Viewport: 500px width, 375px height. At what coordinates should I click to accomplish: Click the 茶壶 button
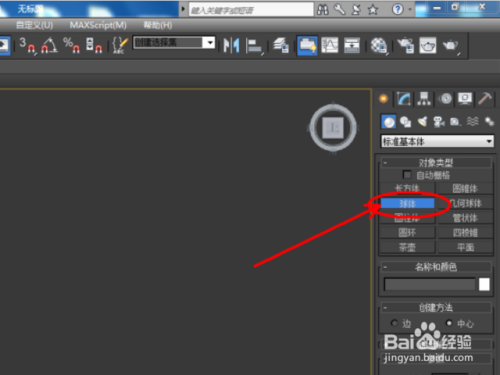click(x=407, y=247)
